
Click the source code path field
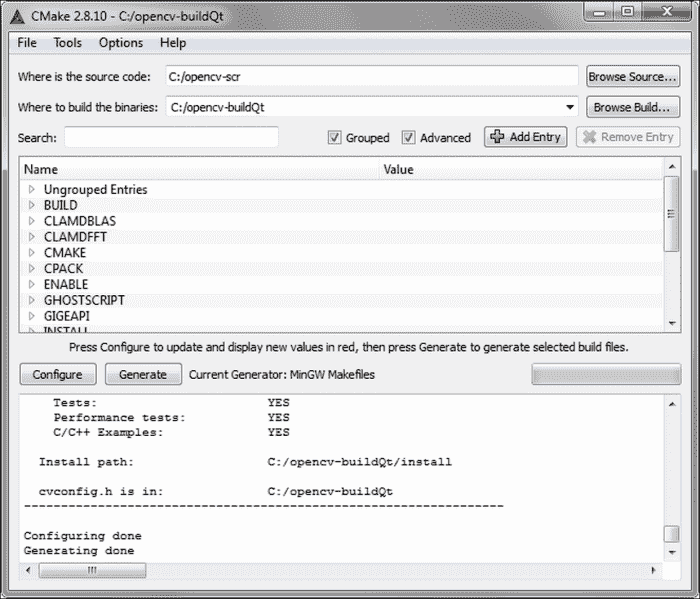(x=372, y=76)
